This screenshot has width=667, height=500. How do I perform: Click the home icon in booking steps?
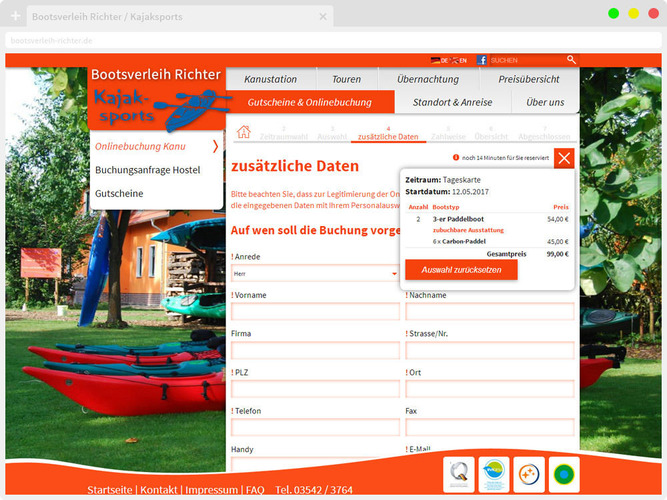243,131
